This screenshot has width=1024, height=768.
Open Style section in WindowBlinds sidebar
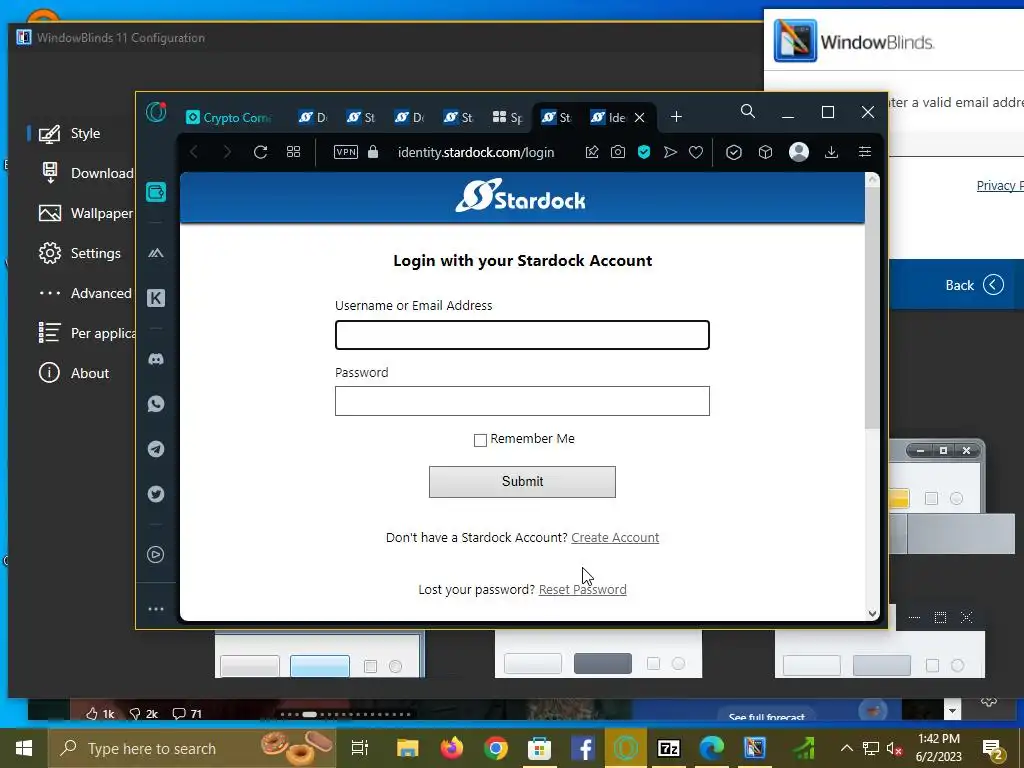tap(69, 133)
